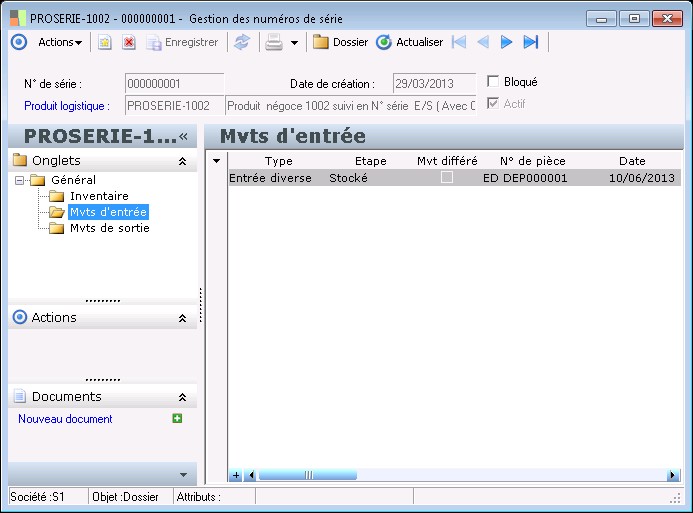Collapse the Général tree node

tap(19, 180)
